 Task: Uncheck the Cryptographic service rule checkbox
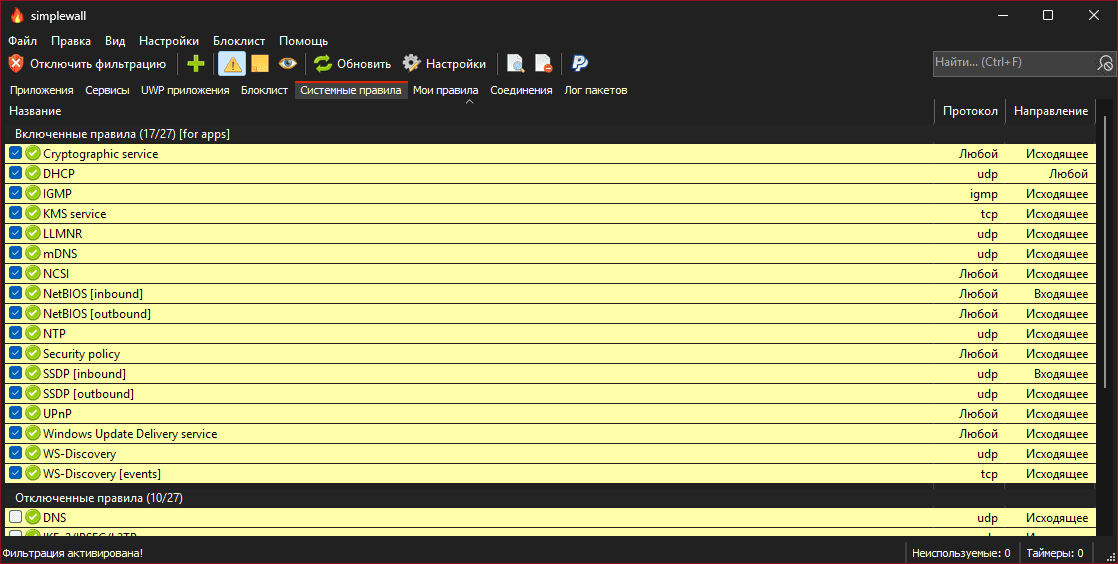[x=15, y=153]
